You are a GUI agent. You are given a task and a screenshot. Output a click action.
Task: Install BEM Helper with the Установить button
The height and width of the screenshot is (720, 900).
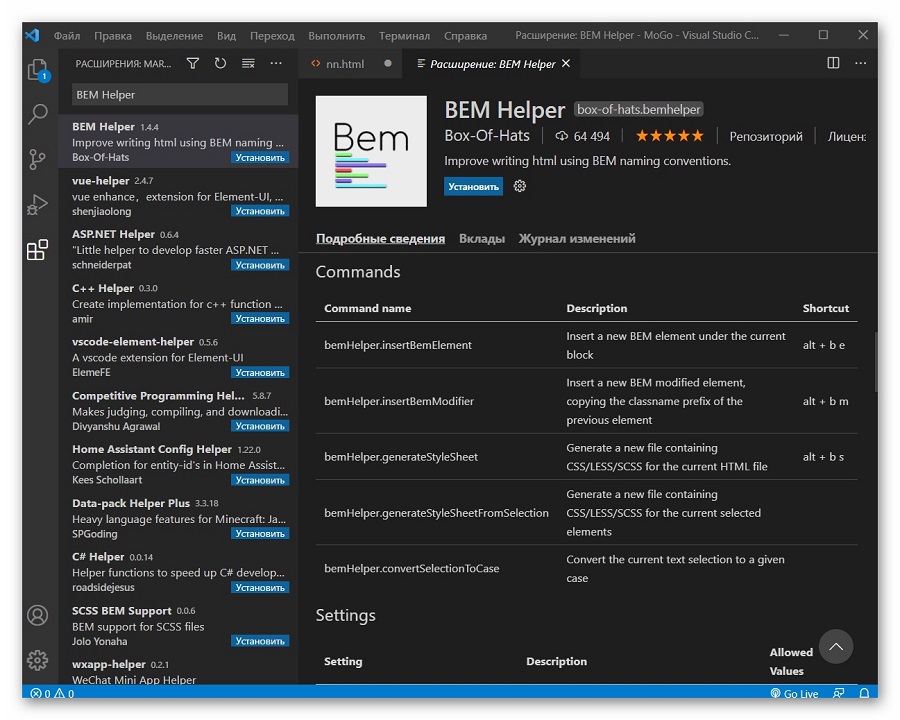[473, 187]
